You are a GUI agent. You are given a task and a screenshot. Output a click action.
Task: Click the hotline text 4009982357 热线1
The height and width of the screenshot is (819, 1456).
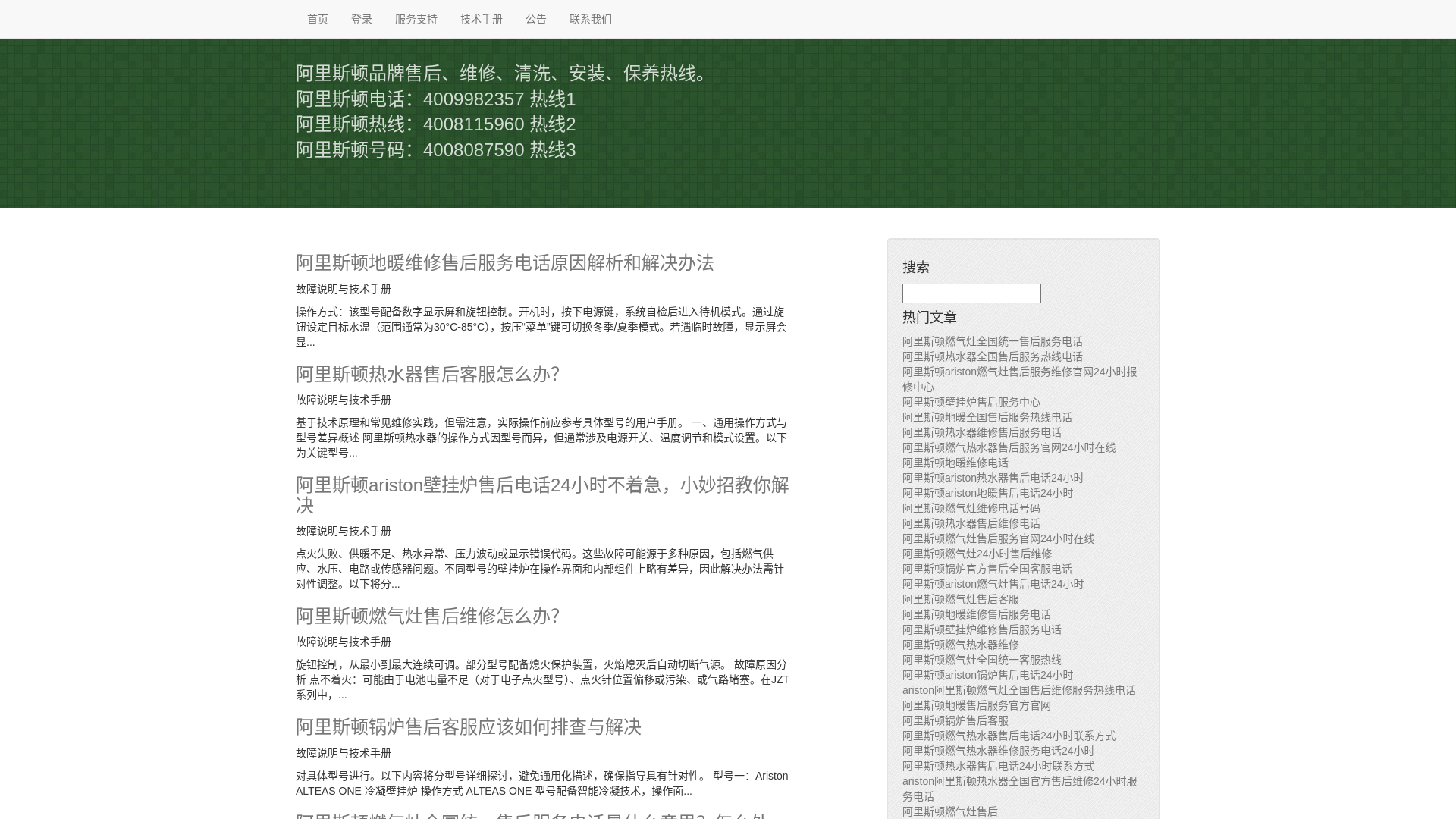click(499, 99)
